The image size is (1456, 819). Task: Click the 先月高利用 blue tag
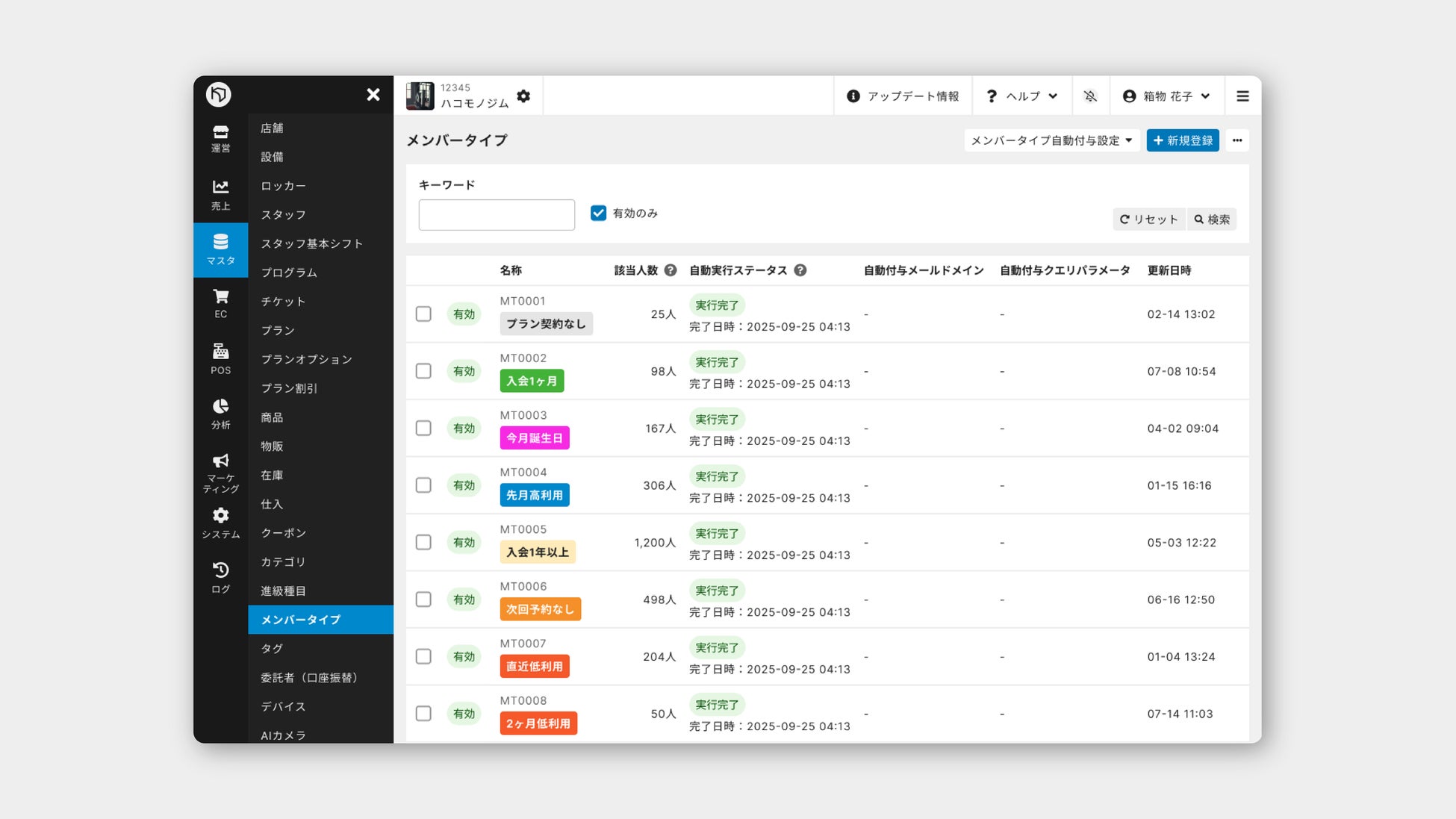pos(535,495)
